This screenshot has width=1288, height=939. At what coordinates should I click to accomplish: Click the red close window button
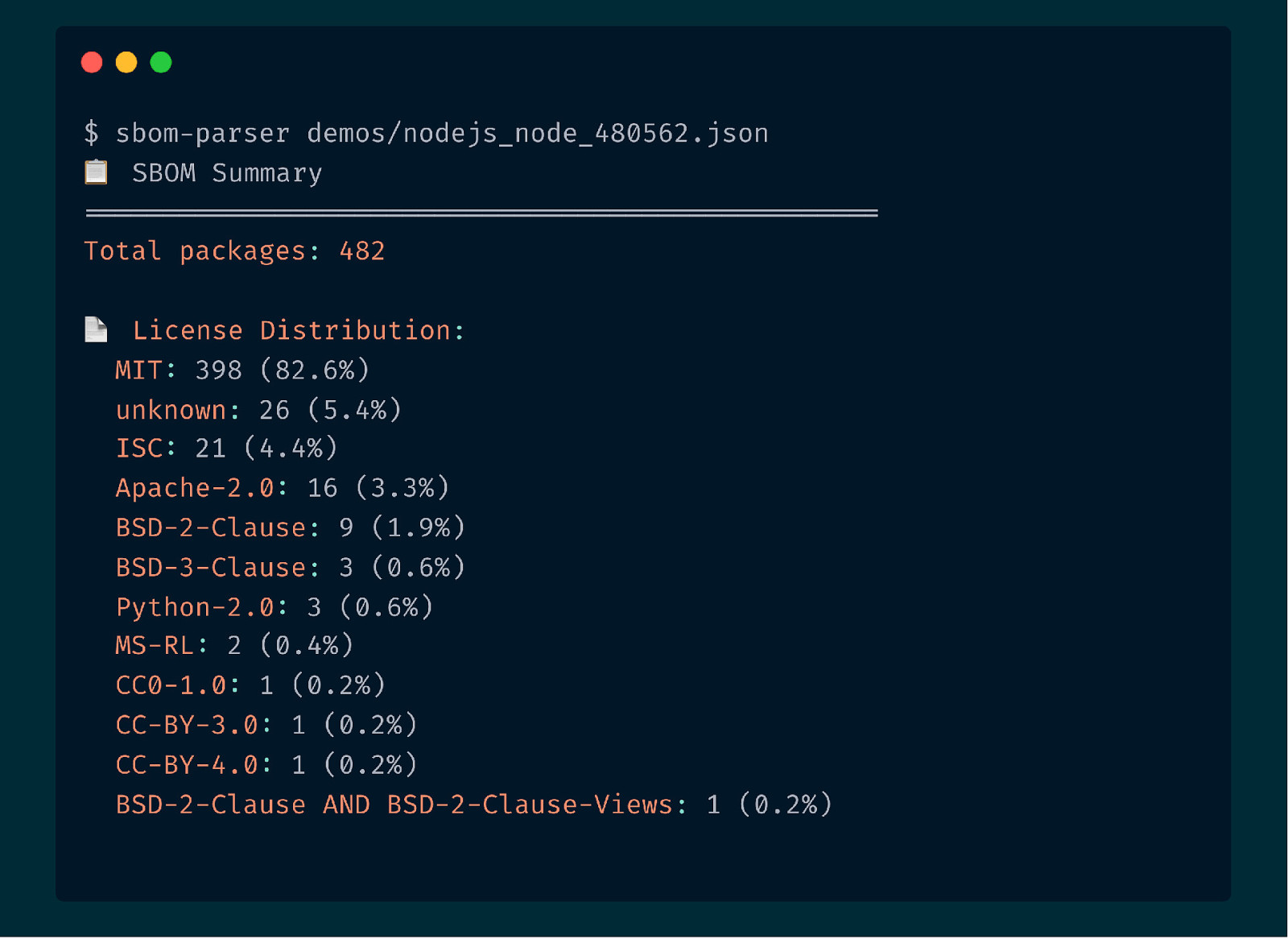tap(92, 63)
